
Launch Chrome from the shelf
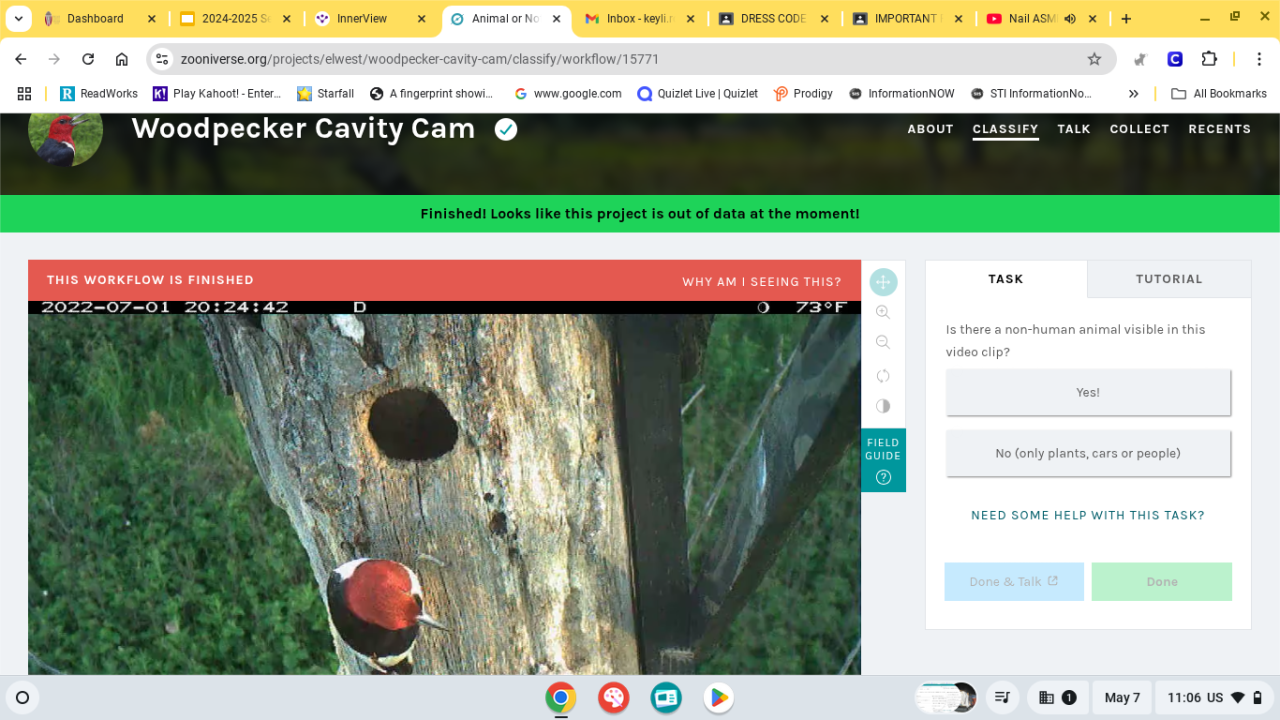pyautogui.click(x=561, y=697)
